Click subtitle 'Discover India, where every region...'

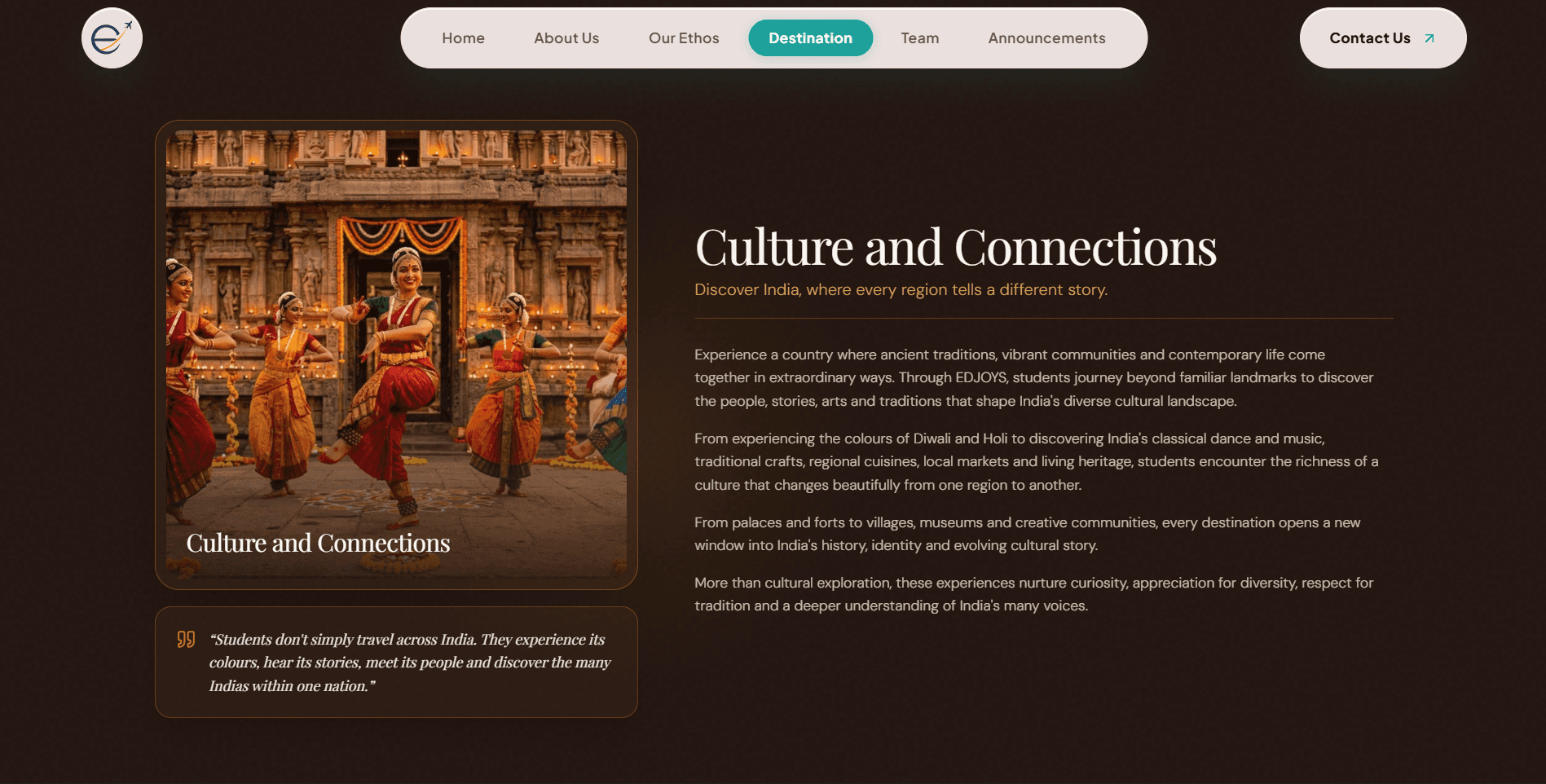tap(901, 289)
